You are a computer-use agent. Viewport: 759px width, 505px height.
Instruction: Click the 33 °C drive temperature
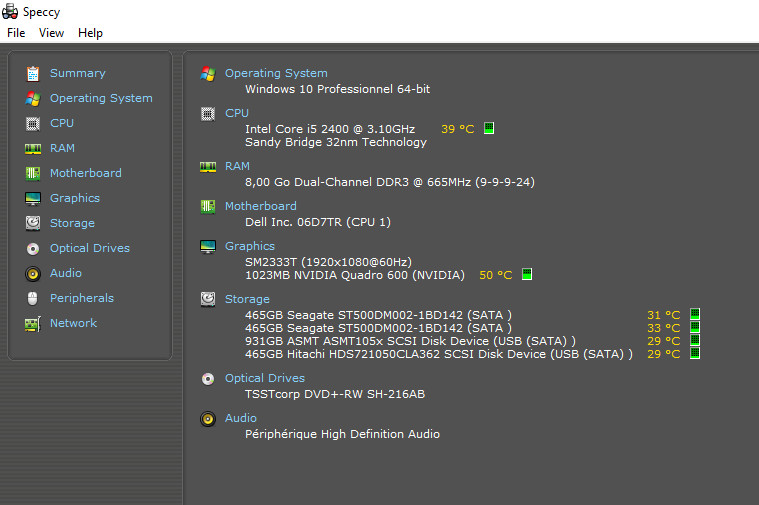[664, 328]
